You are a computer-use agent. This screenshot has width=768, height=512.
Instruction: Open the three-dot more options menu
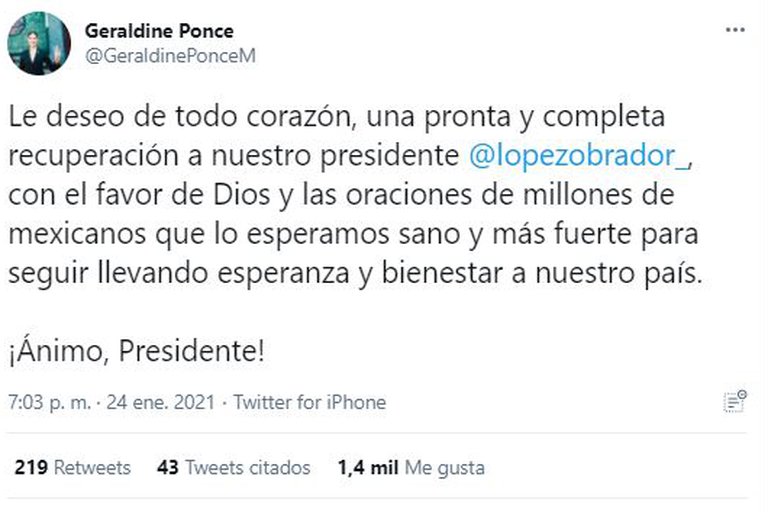tap(735, 31)
